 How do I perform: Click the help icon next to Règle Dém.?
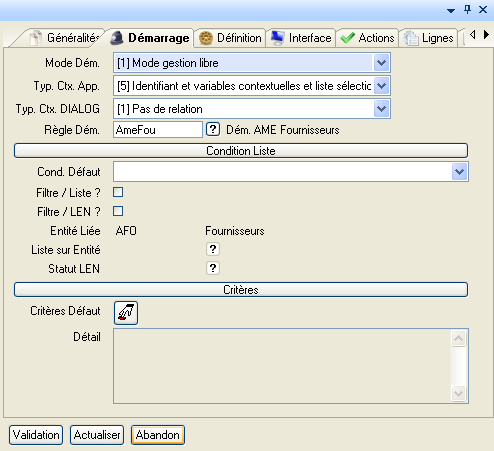(x=213, y=129)
